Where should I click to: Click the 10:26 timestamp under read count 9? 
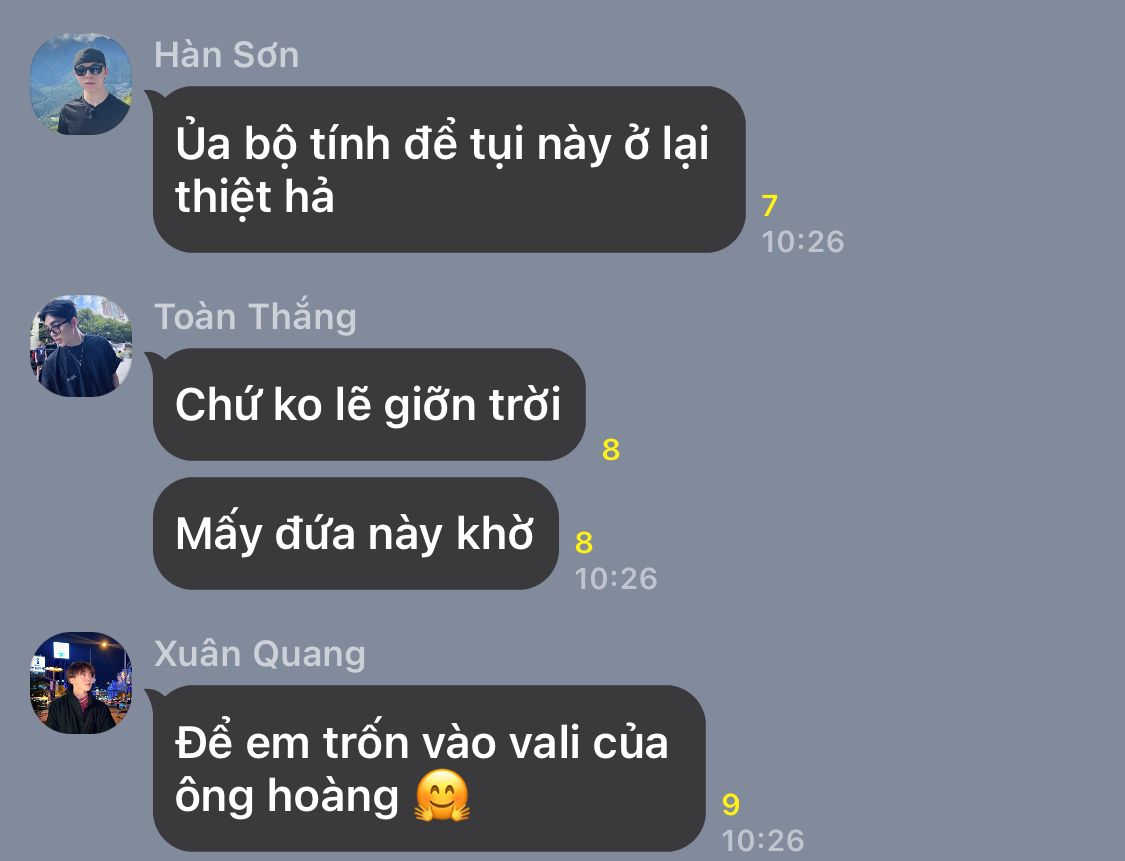[x=763, y=841]
